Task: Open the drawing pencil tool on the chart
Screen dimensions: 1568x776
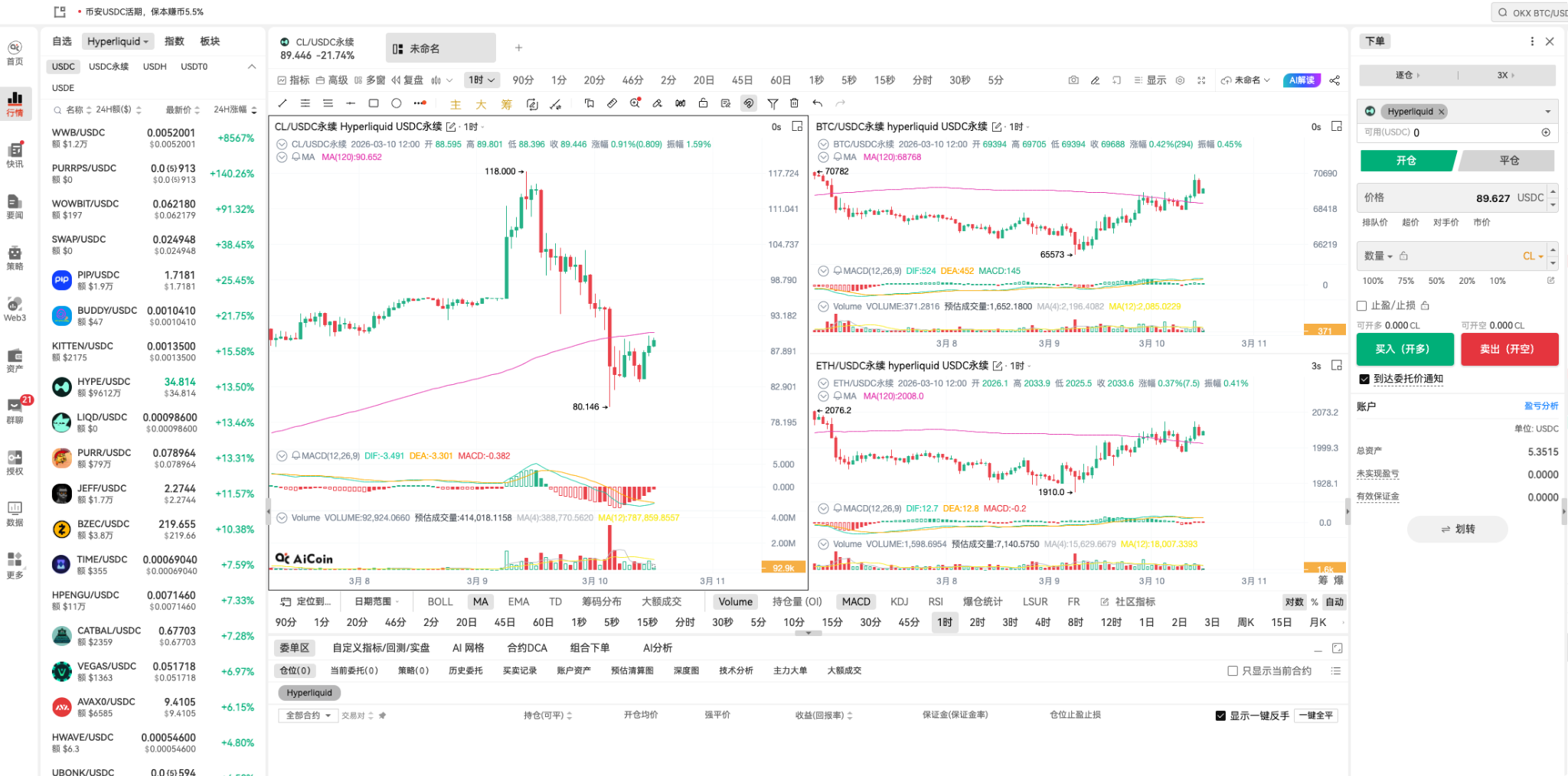Action: point(1095,80)
